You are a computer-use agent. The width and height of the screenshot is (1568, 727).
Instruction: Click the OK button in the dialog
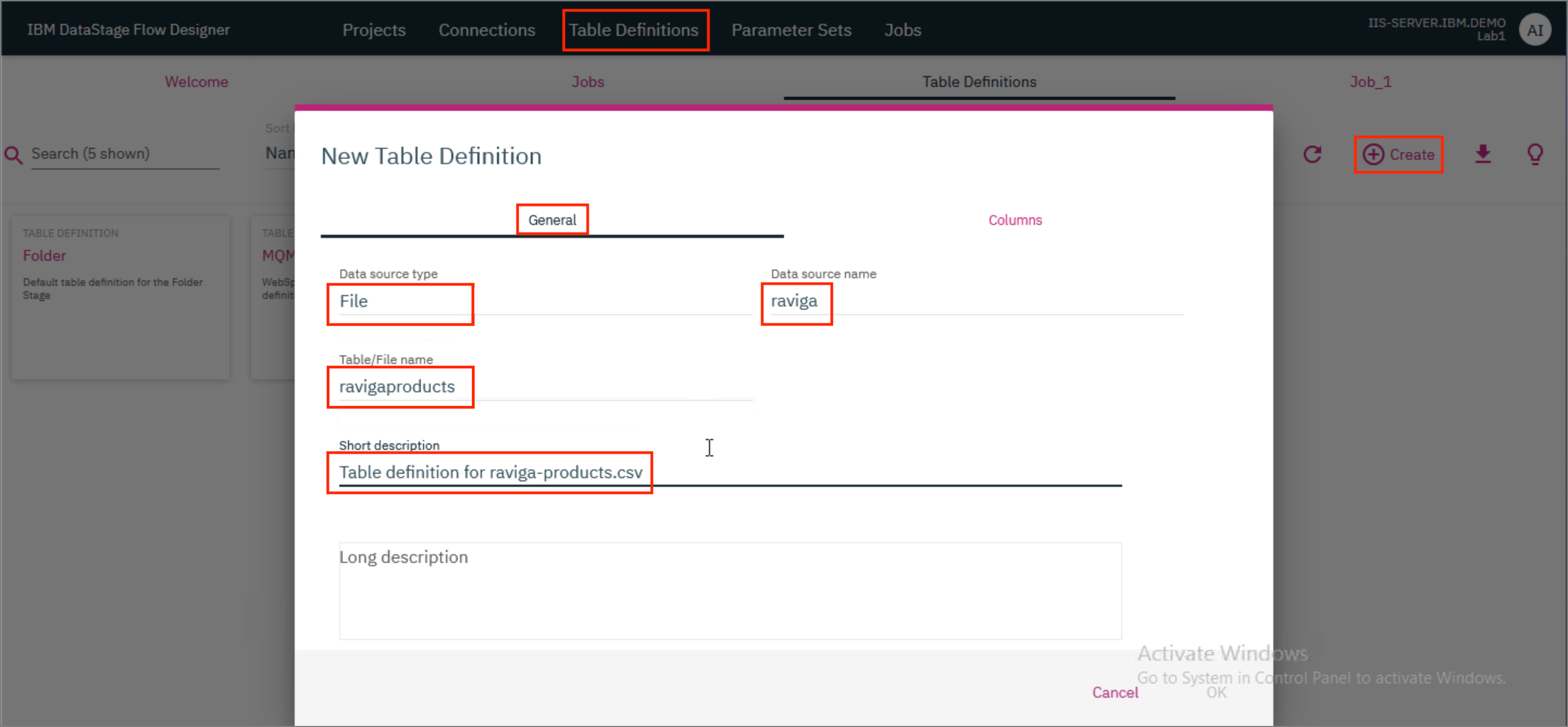(x=1216, y=692)
